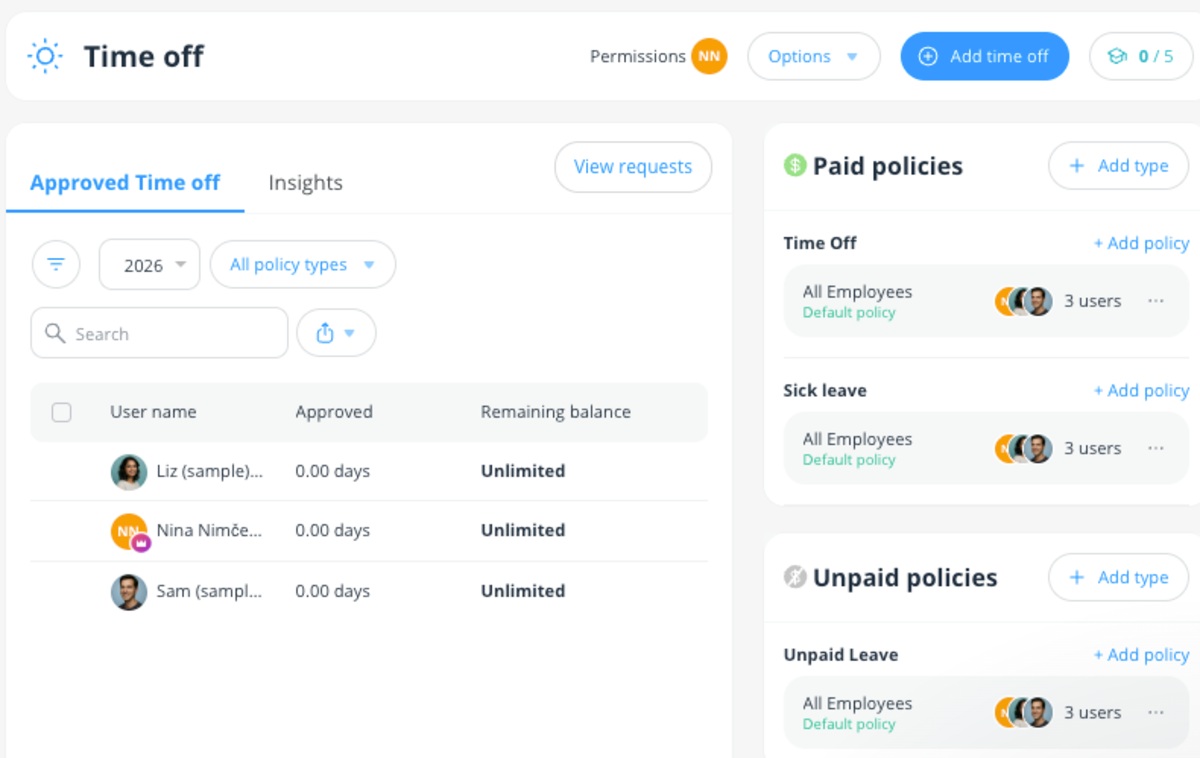Click 3 users in Sick leave policy
The width and height of the screenshot is (1200, 758).
[x=1093, y=448]
